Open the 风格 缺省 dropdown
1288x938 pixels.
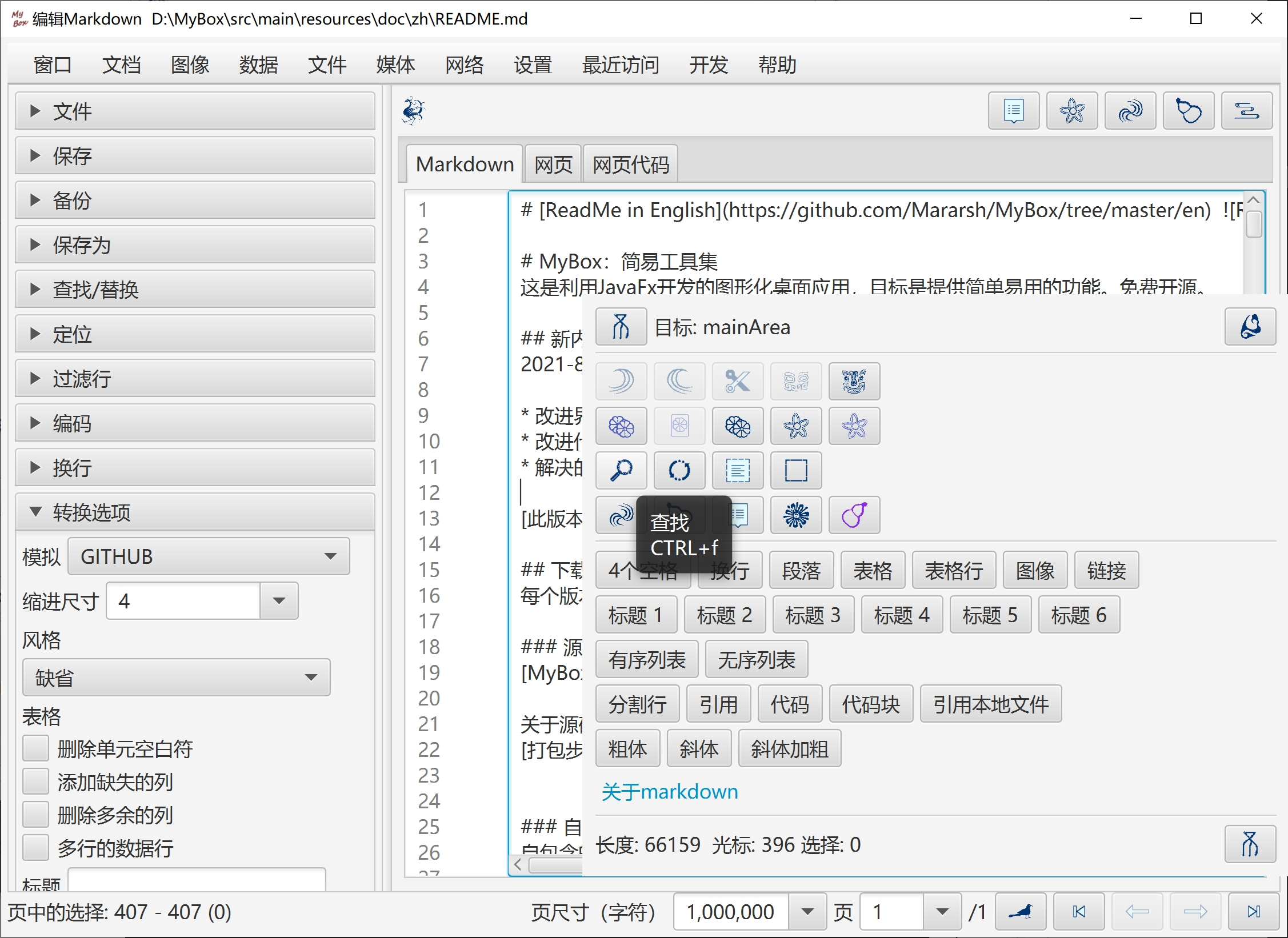[176, 678]
